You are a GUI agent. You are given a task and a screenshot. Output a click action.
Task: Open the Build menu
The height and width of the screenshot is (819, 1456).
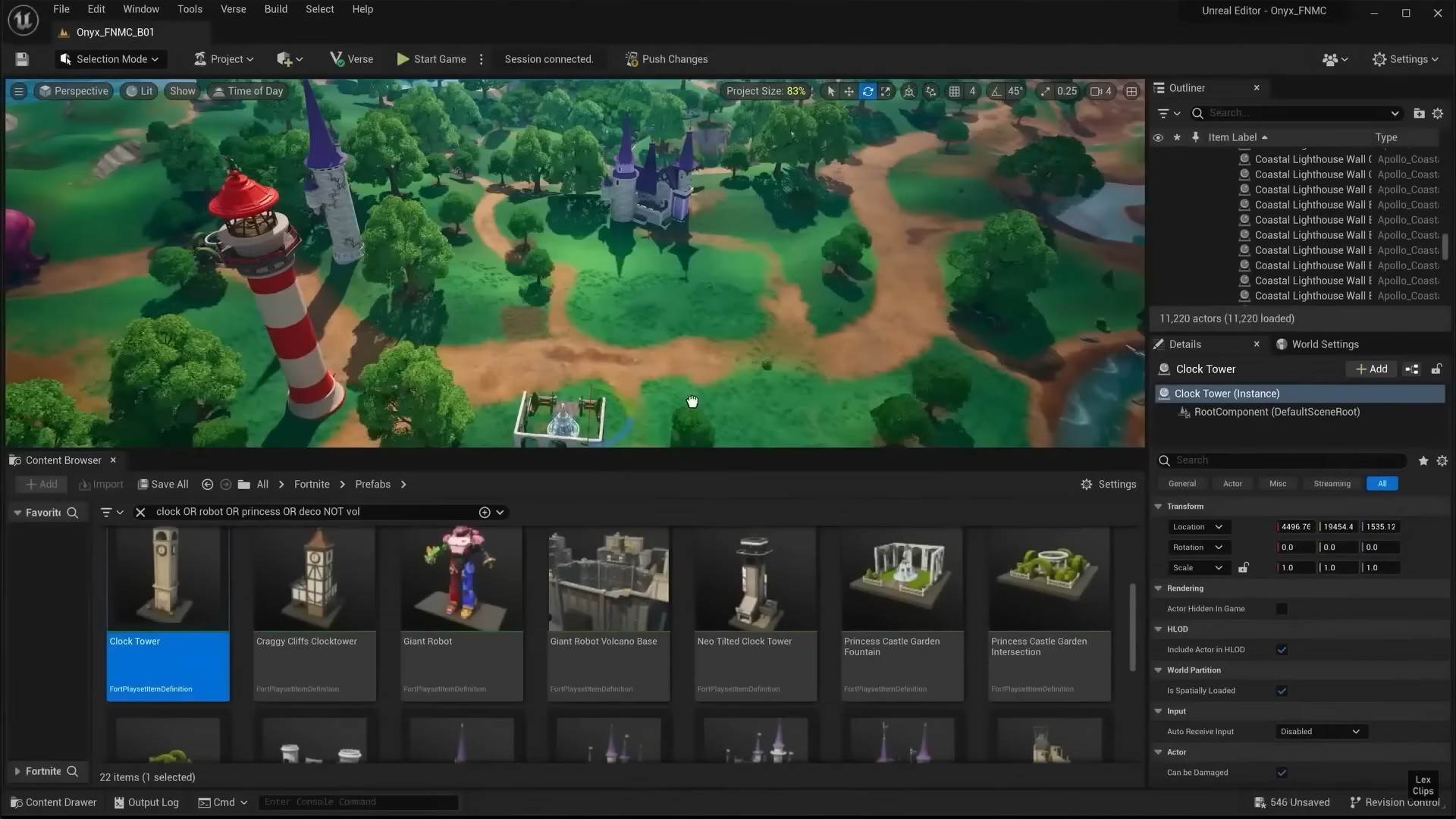click(x=276, y=9)
